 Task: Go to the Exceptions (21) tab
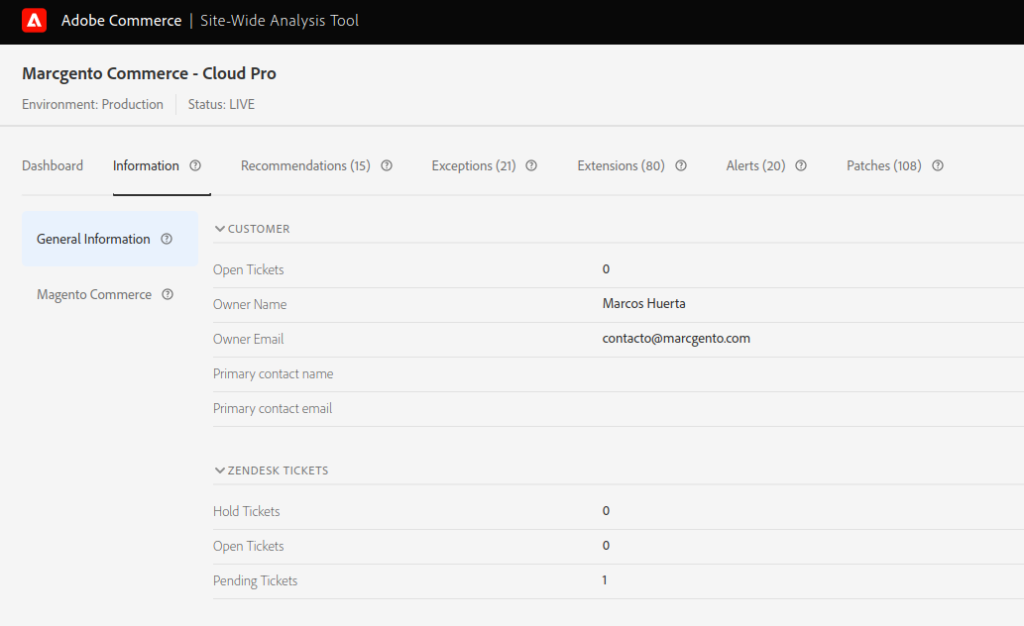coord(473,166)
